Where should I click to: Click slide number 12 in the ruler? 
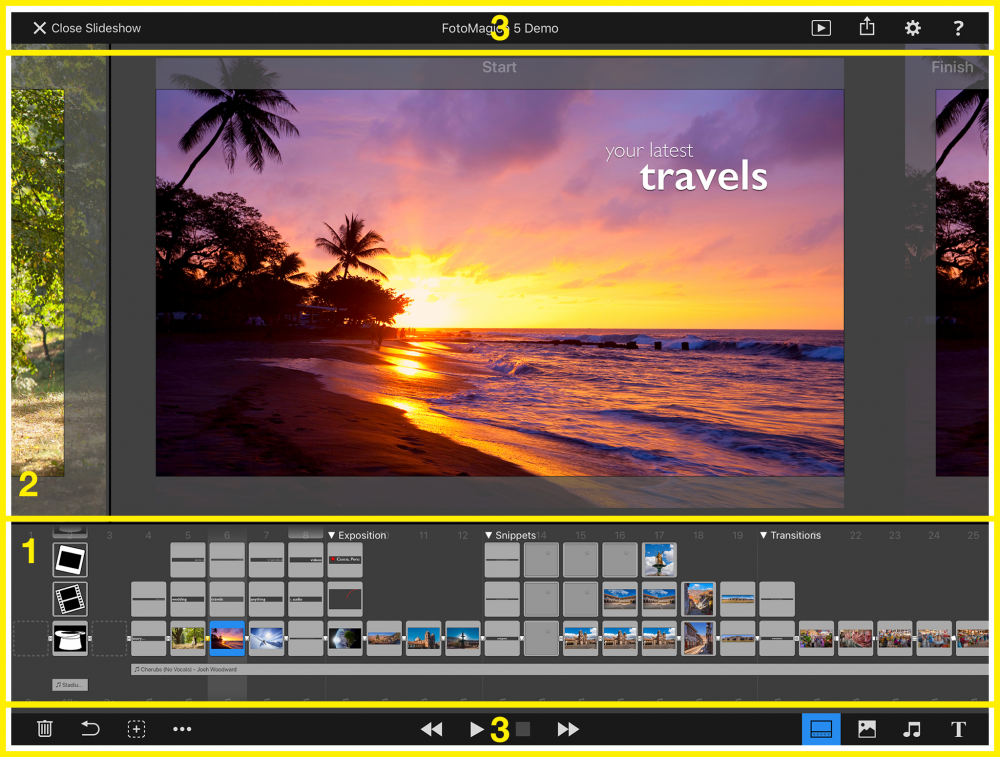[462, 535]
